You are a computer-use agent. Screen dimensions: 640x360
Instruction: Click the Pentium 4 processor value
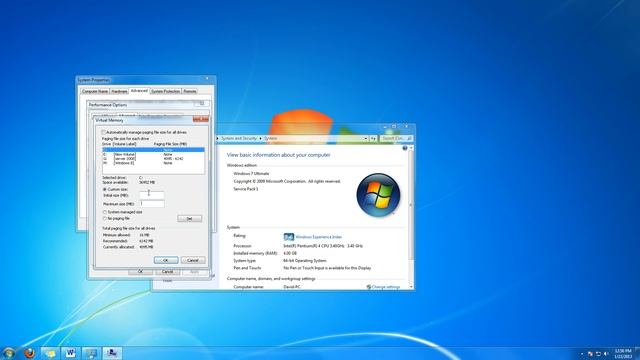tap(323, 246)
